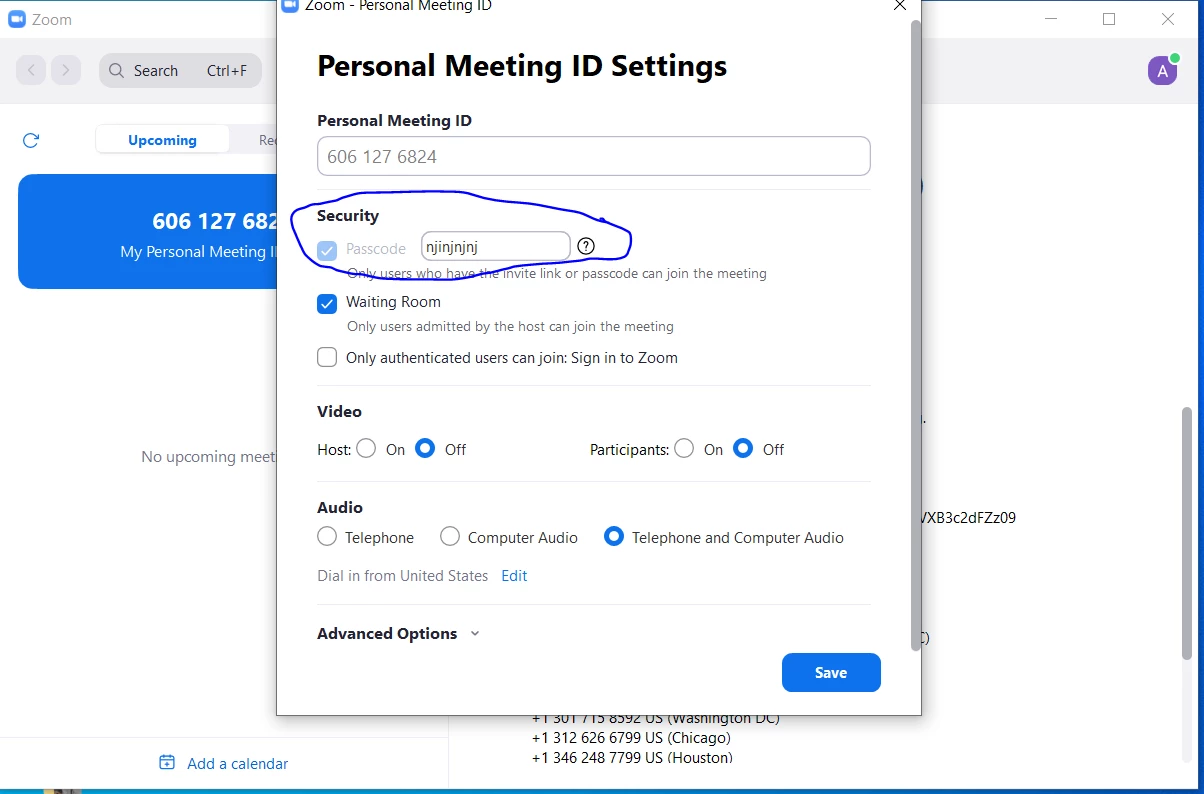Click the forward navigation arrow in Zoom
This screenshot has width=1204, height=794.
[x=66, y=70]
